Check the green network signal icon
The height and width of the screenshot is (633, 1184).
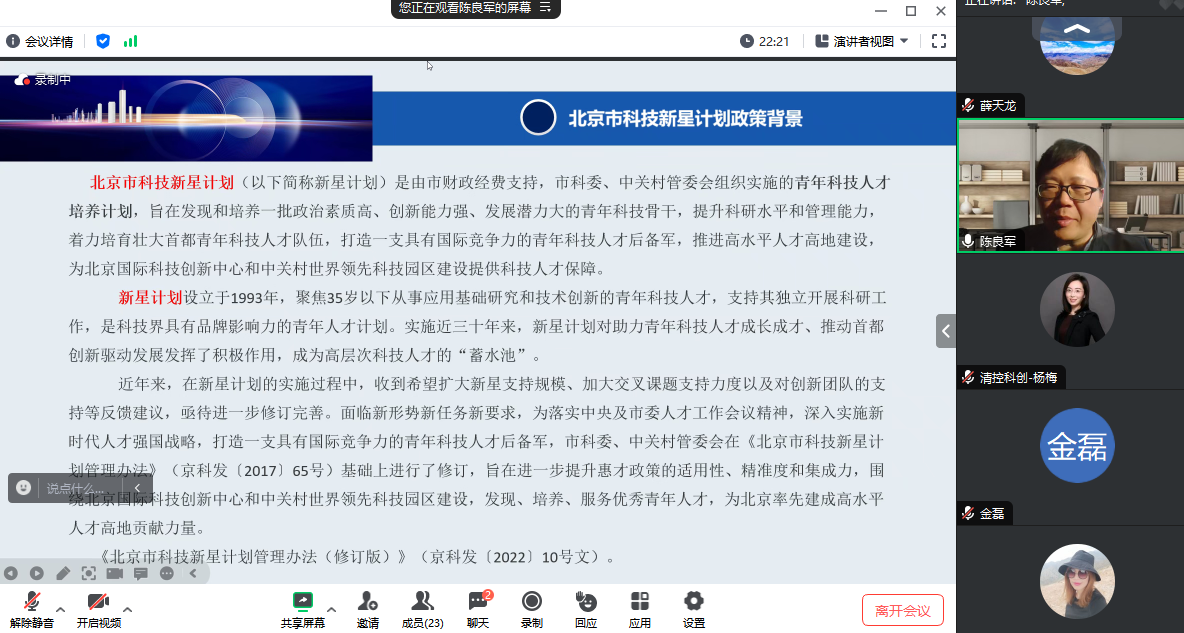coord(131,41)
